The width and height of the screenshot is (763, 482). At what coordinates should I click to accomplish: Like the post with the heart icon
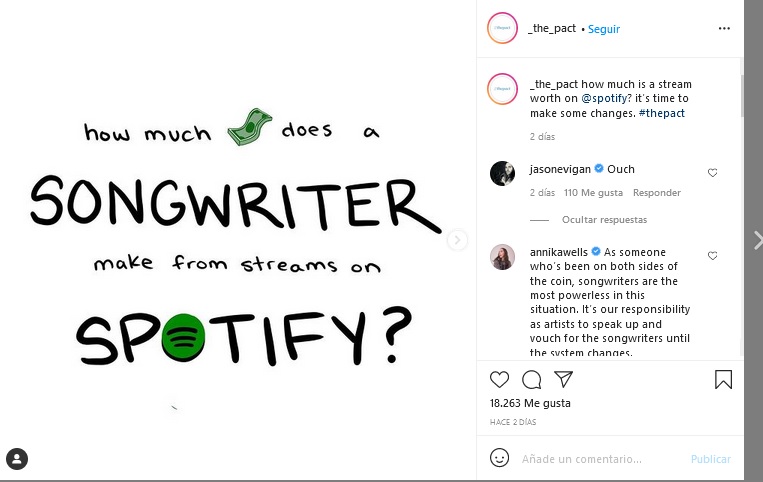(x=500, y=379)
